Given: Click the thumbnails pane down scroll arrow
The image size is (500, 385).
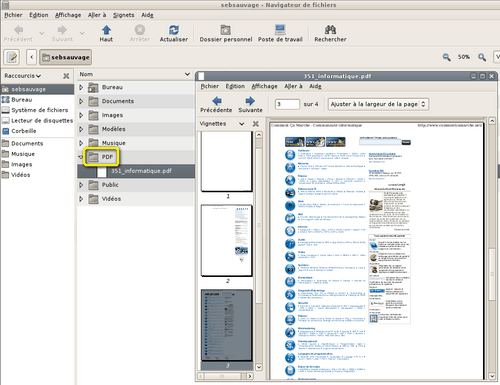Looking at the screenshot, I should point(259,367).
